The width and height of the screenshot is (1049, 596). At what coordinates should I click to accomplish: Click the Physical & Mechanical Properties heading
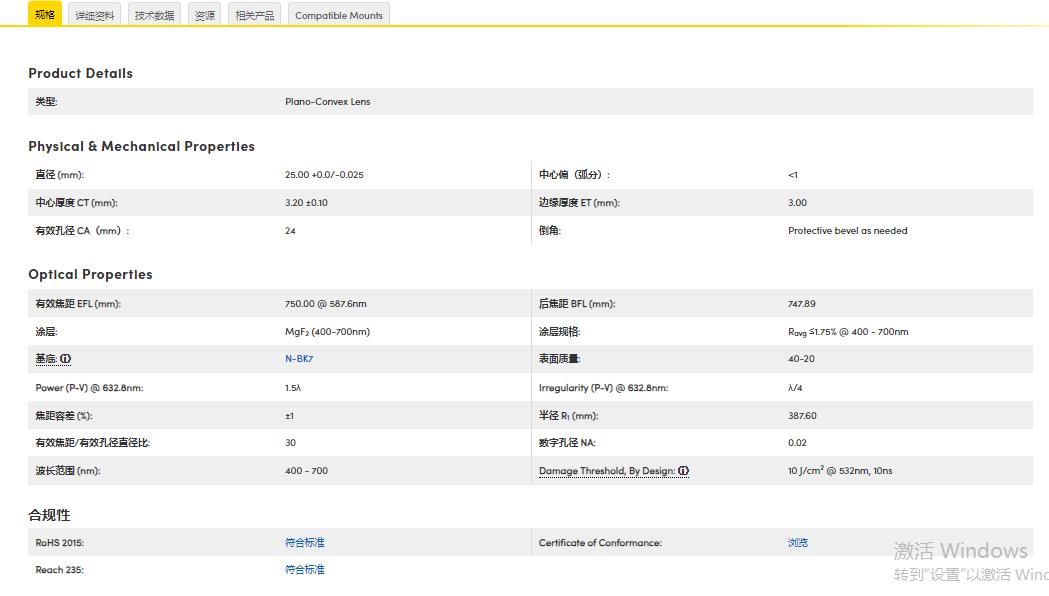(141, 146)
